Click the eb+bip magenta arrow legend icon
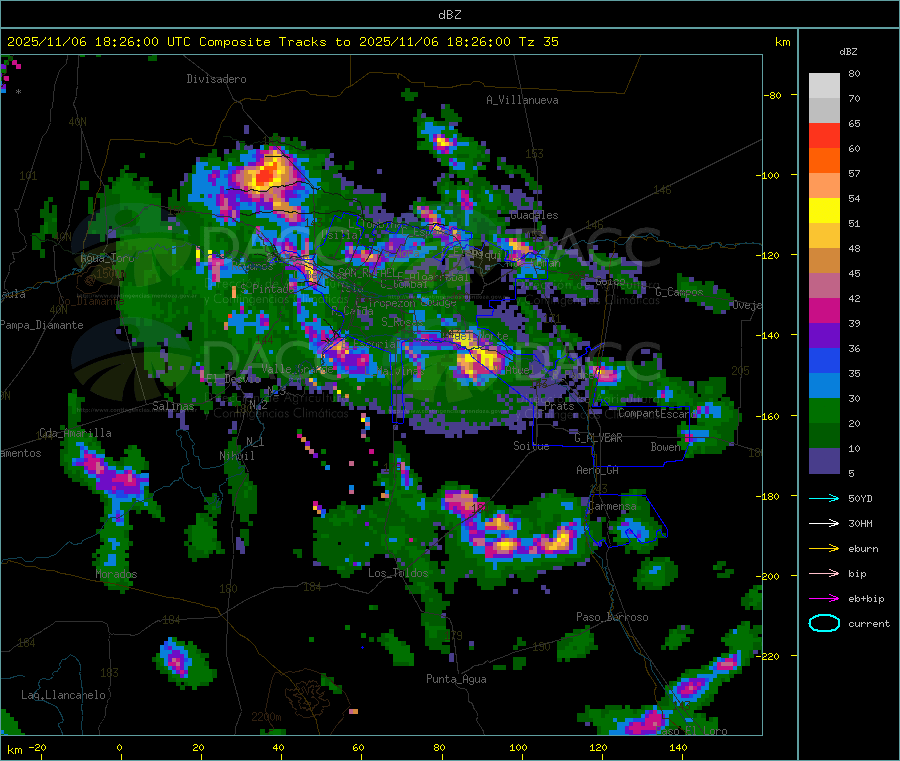Image resolution: width=900 pixels, height=761 pixels. 824,599
